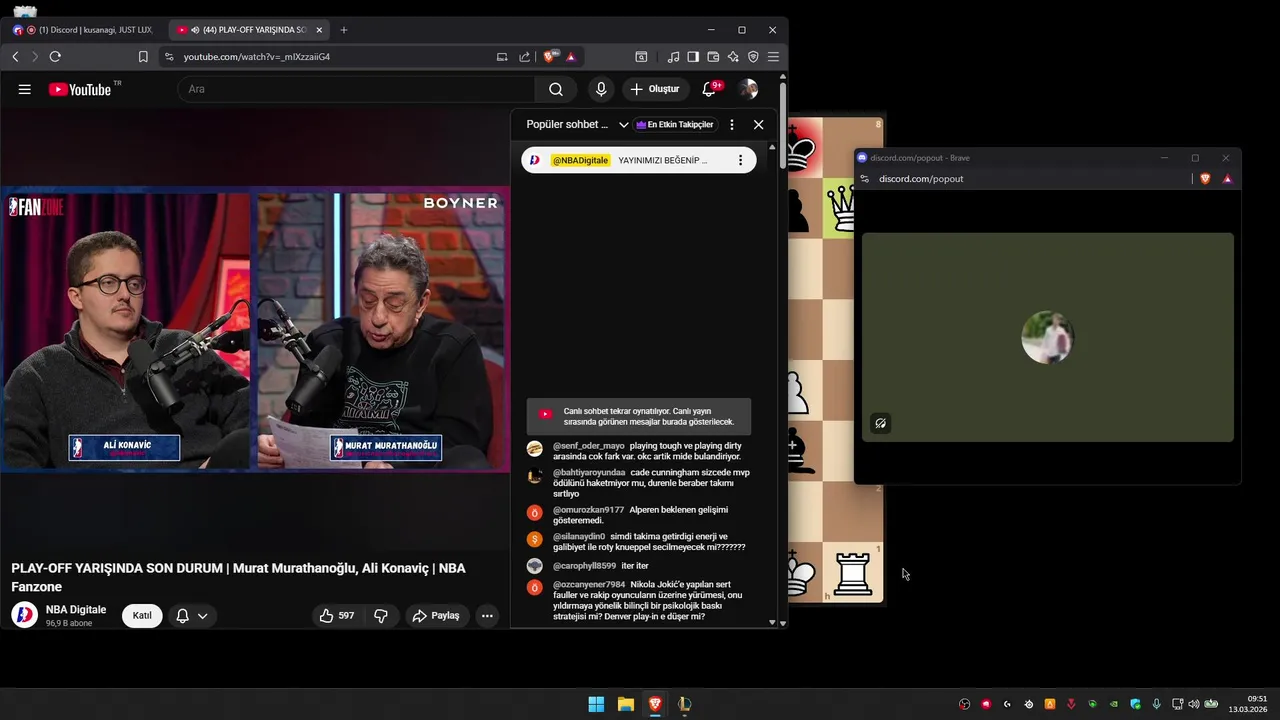Open File Explorer from the taskbar
The image size is (1280, 720).
(x=625, y=704)
